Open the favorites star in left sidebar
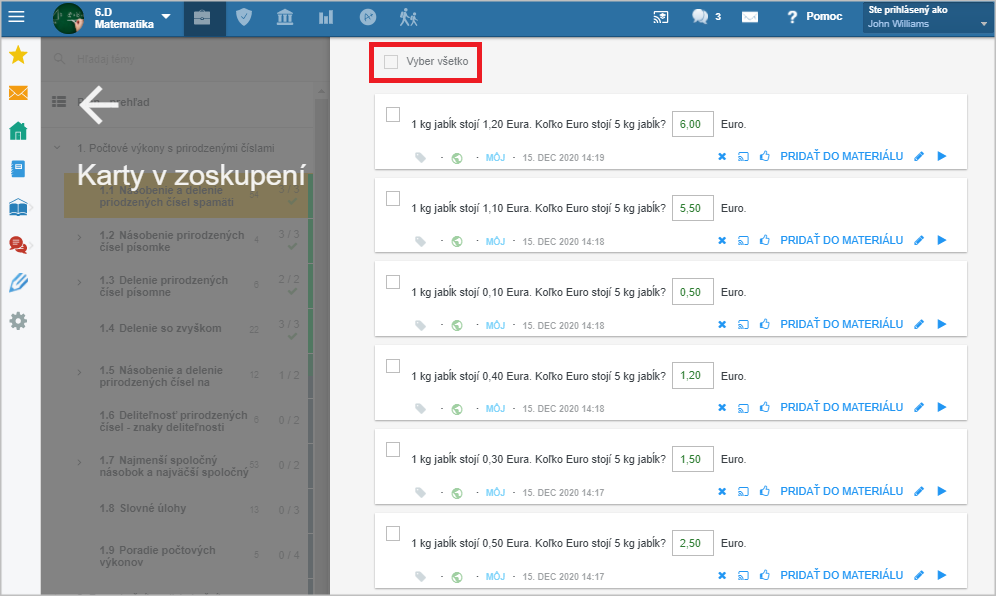 [x=18, y=55]
